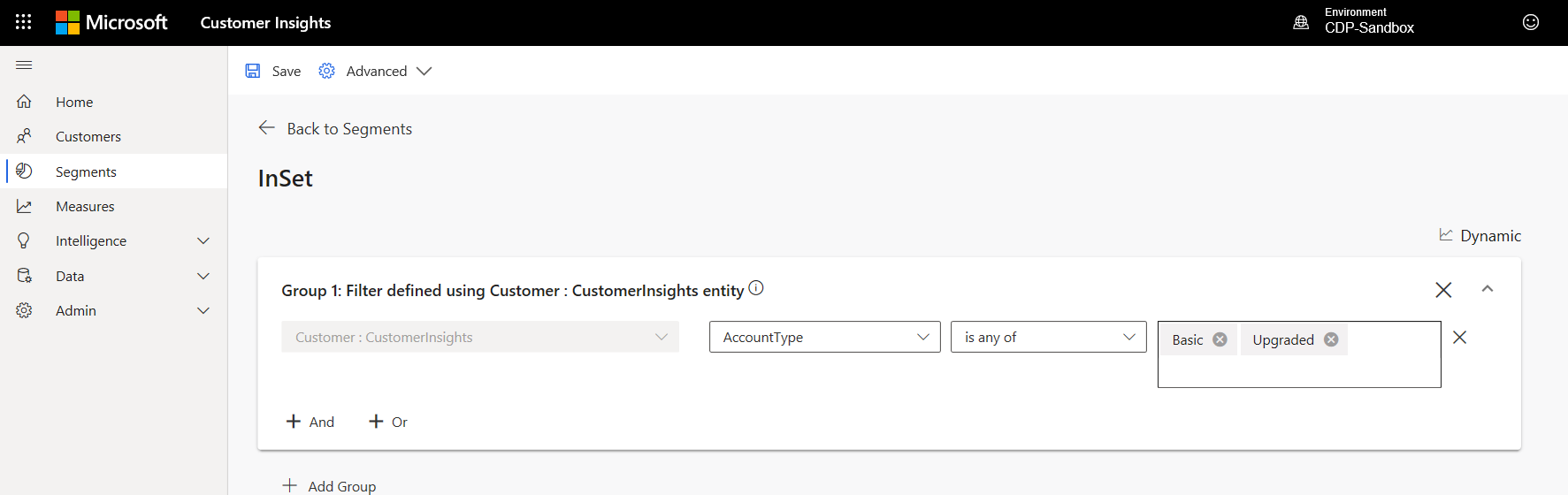Click the Intelligence lightbulb icon
The image size is (1568, 495).
(24, 240)
